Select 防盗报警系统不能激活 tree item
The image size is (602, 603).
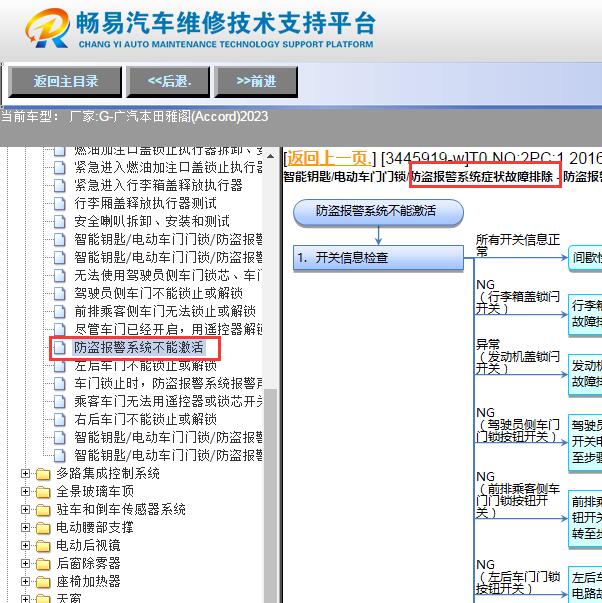tap(138, 348)
